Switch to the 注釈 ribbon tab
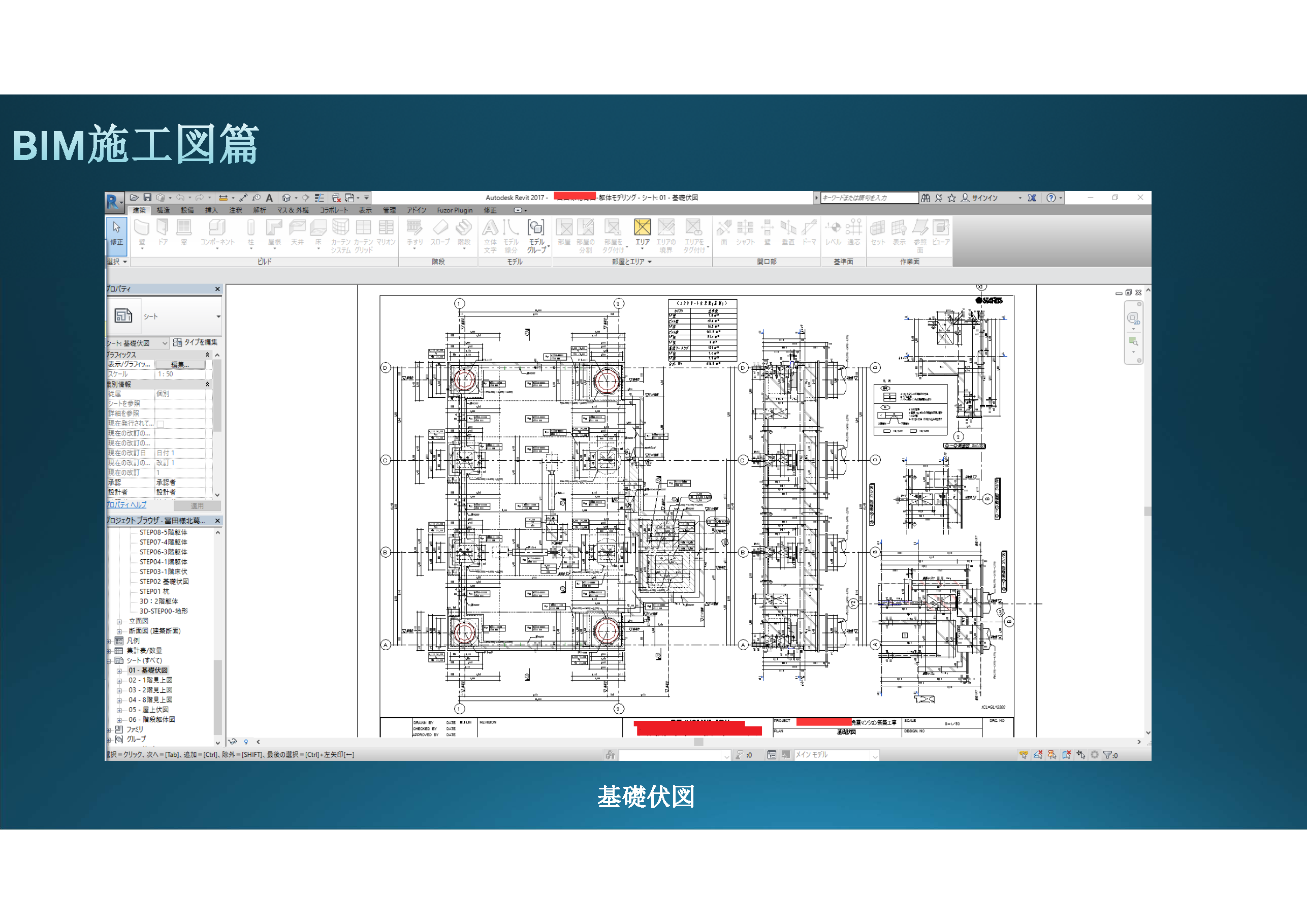The height and width of the screenshot is (924, 1307). (235, 210)
